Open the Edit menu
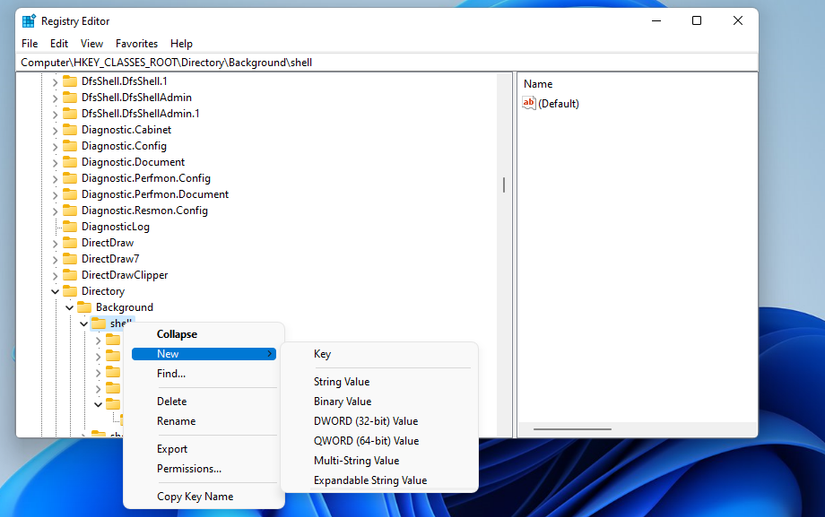 pyautogui.click(x=59, y=44)
